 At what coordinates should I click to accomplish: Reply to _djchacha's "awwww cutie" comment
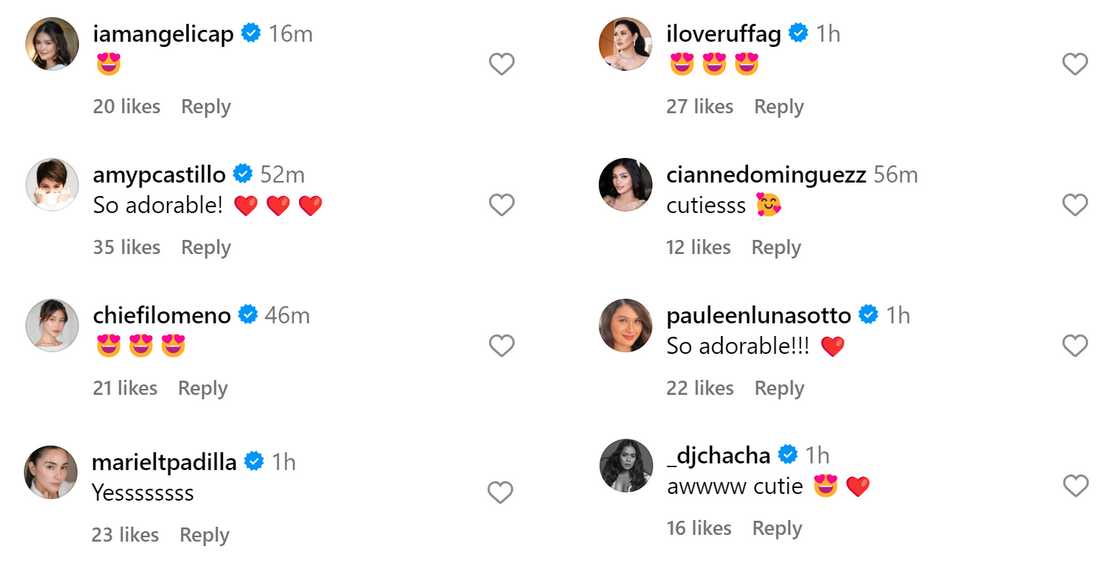click(x=777, y=528)
